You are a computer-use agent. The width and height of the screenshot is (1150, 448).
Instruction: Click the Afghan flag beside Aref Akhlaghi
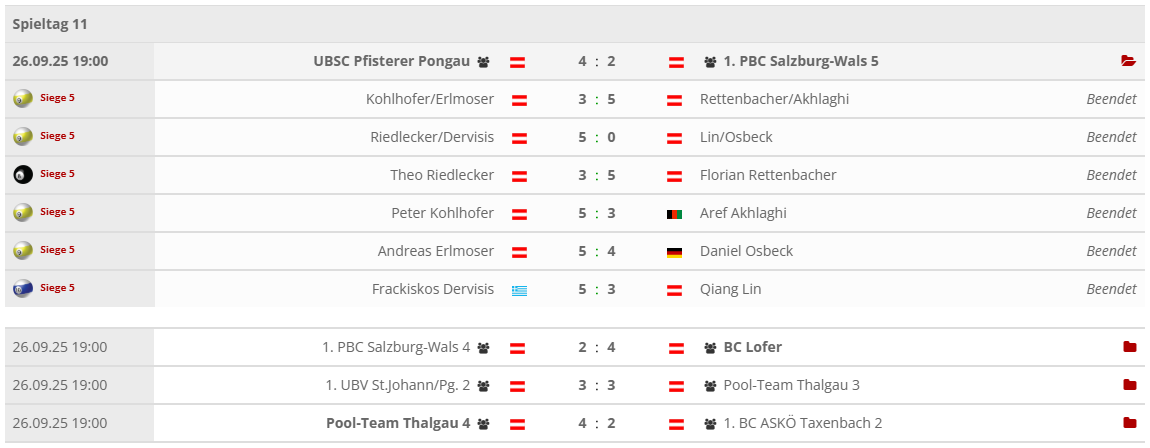pos(674,214)
